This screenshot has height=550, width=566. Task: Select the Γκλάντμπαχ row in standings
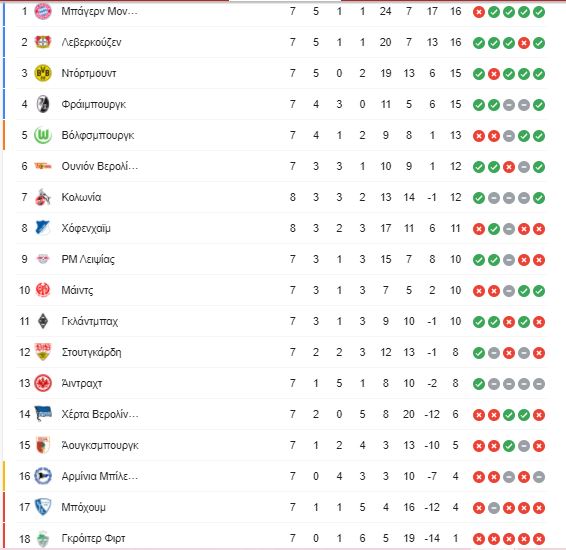tap(282, 321)
